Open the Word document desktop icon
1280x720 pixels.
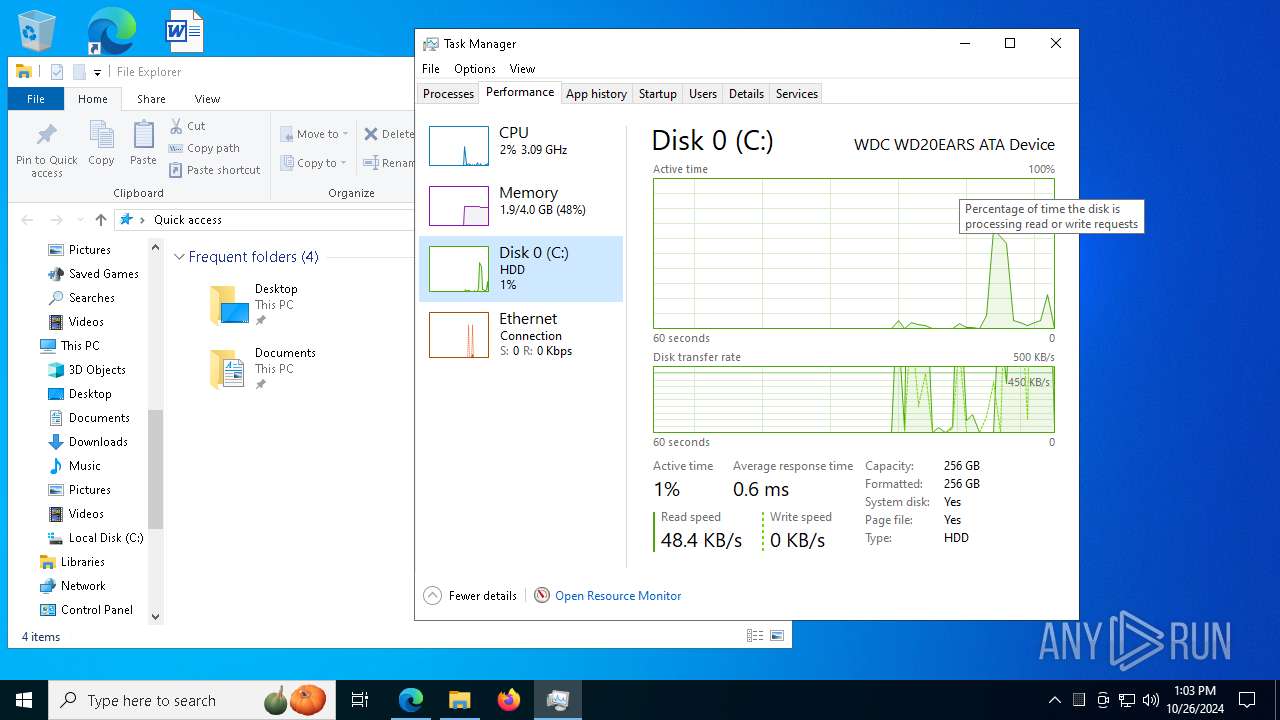pos(185,31)
